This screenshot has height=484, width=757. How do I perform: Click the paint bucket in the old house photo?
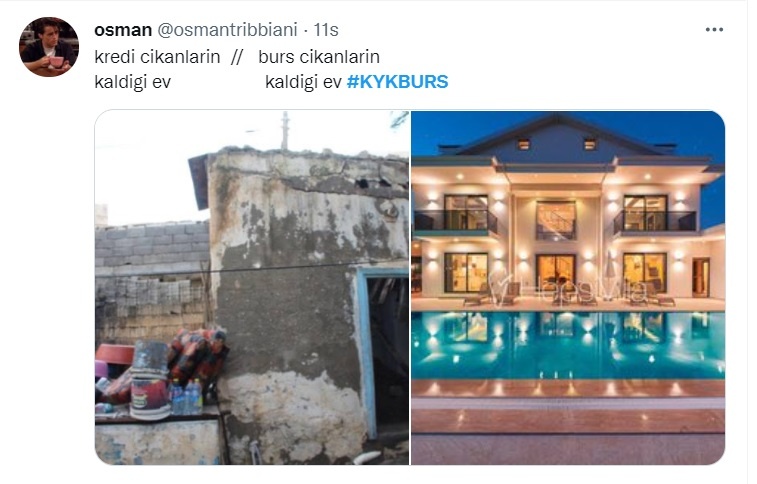tap(150, 380)
